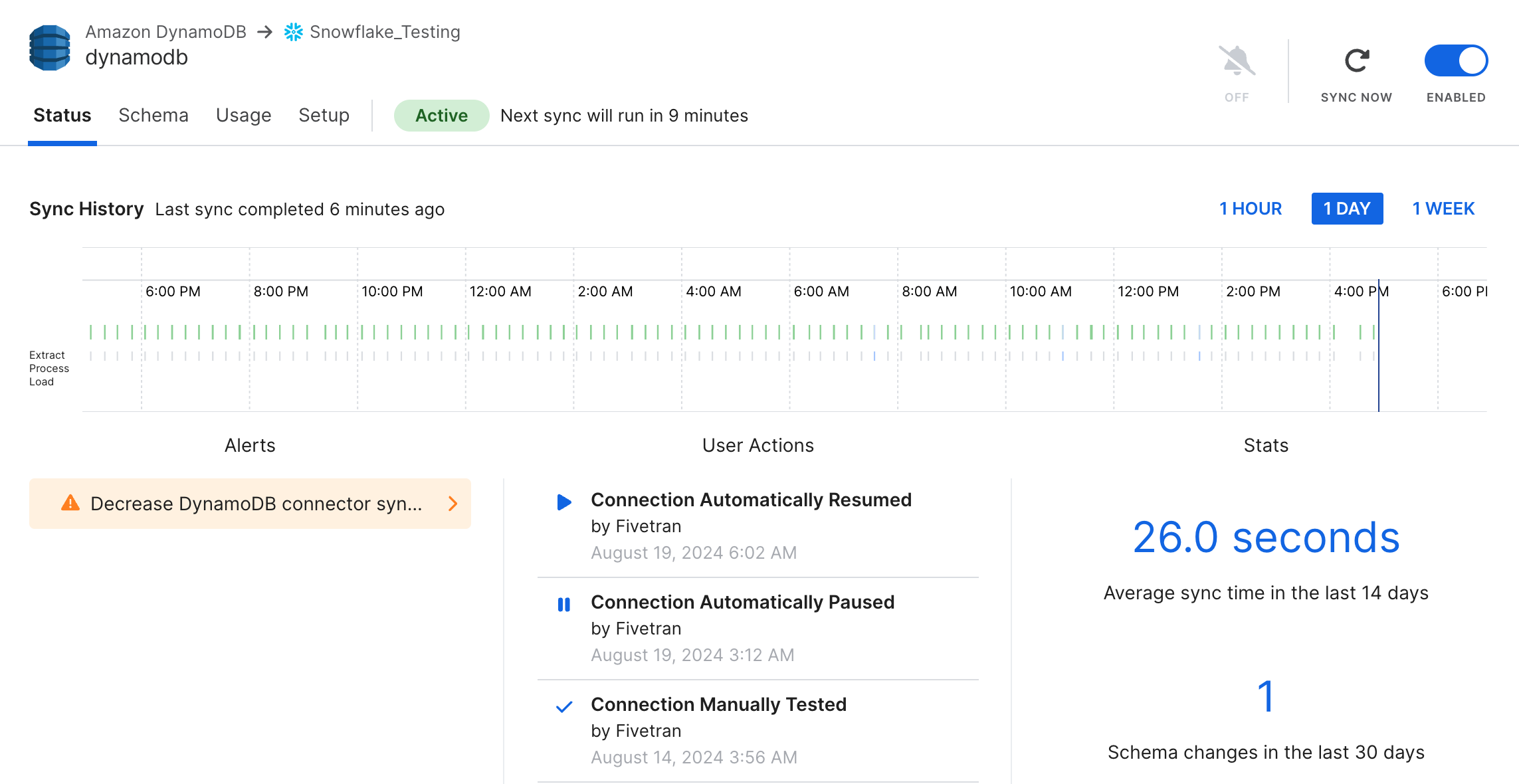The width and height of the screenshot is (1519, 784).
Task: Click the orange warning triangle alert icon
Action: 70,503
